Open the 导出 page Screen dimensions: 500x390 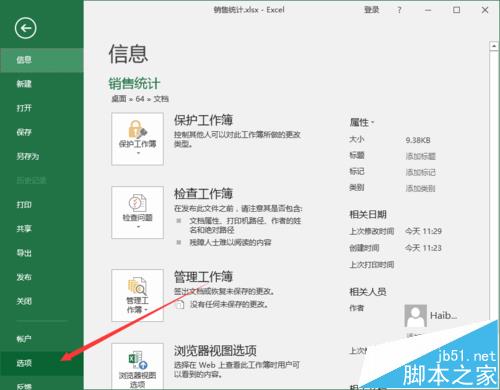point(42,253)
